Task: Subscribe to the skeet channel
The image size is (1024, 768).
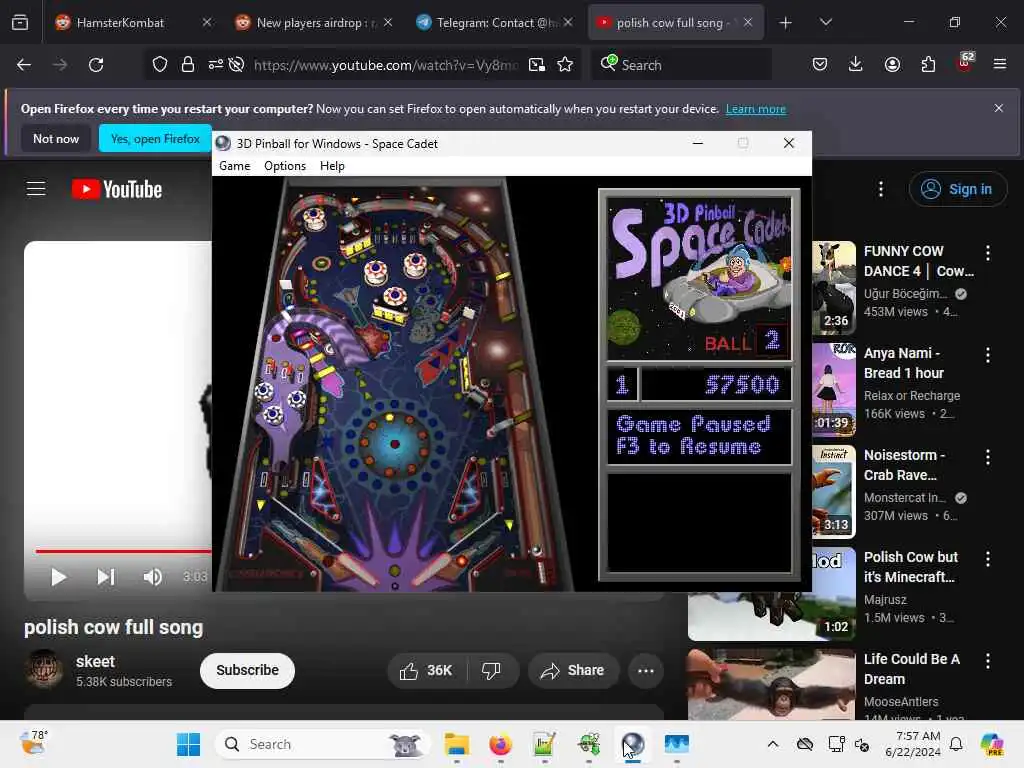Action: pos(248,671)
